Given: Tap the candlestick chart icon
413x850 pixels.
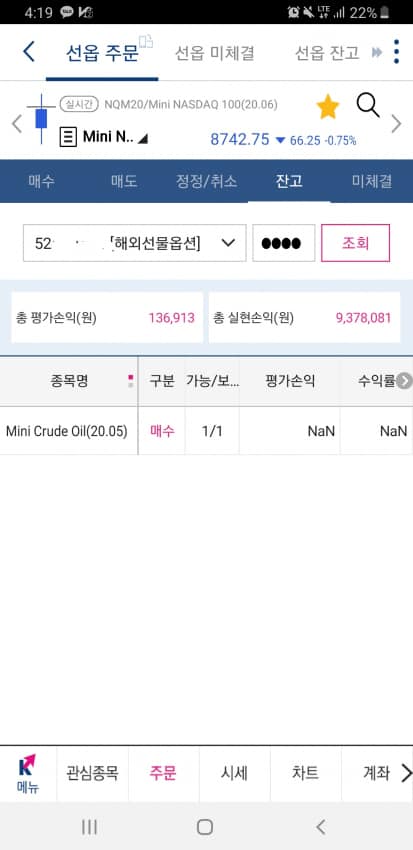Looking at the screenshot, I should coord(41,118).
